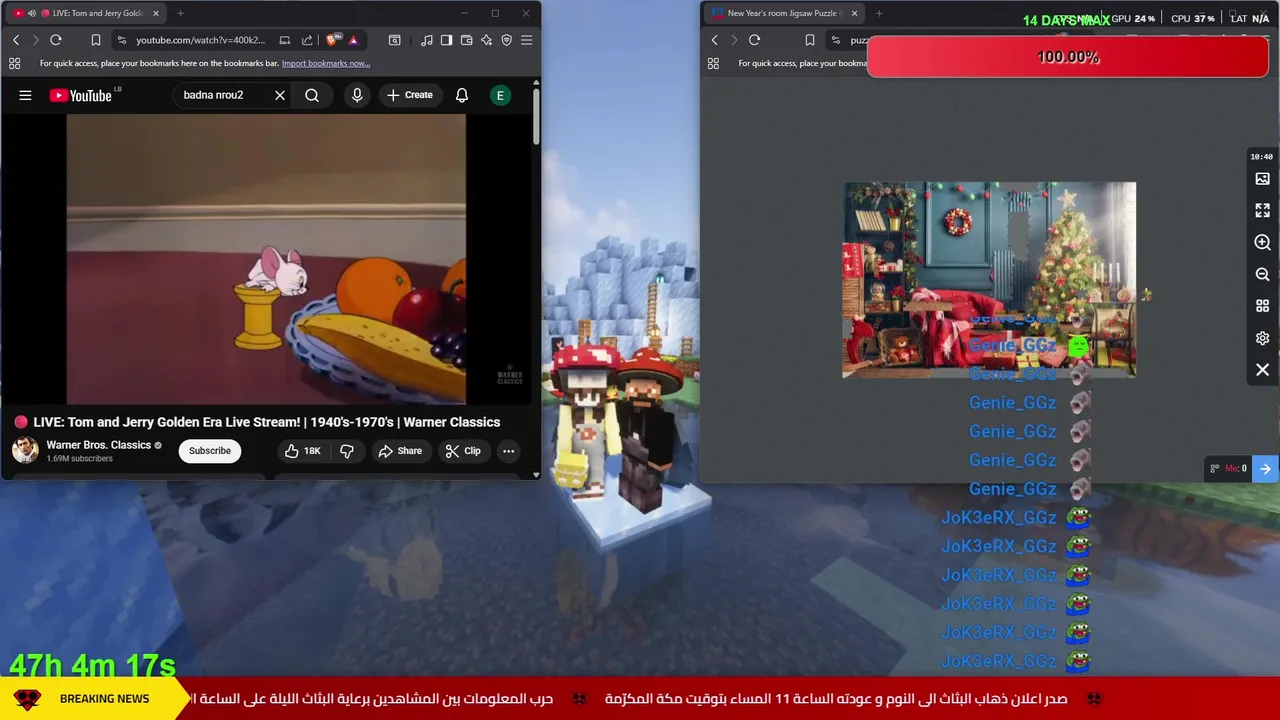Open Leo AI sparkle icon in toolbar
Image resolution: width=1280 pixels, height=720 pixels.
(486, 40)
